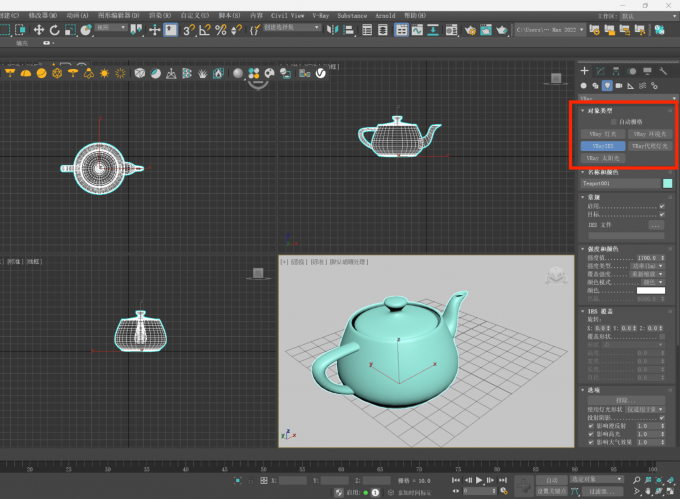Click the Zoom magnifier viewport control
This screenshot has width=680, height=499.
click(x=636, y=480)
